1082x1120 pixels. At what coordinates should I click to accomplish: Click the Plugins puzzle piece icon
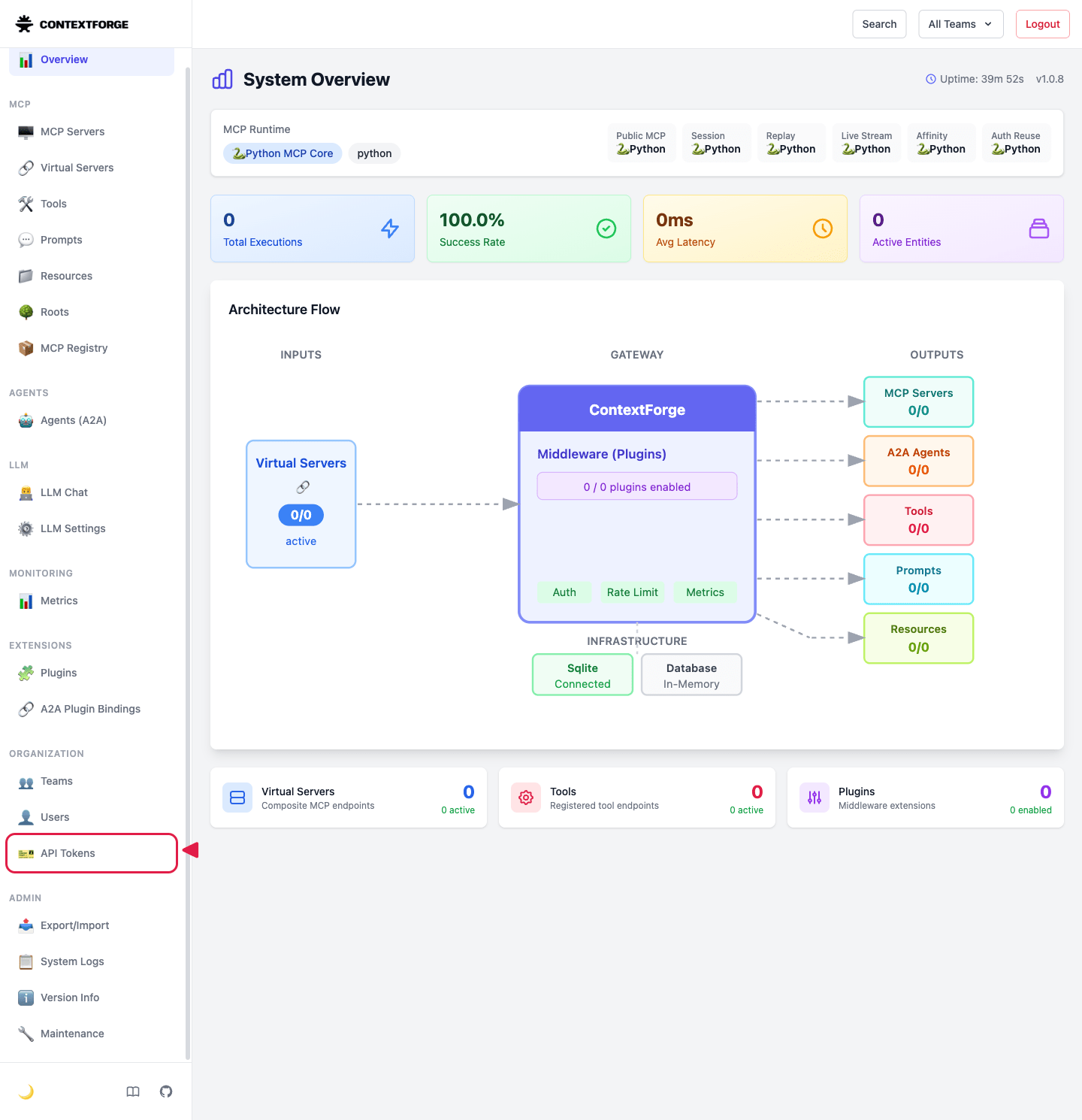click(26, 673)
